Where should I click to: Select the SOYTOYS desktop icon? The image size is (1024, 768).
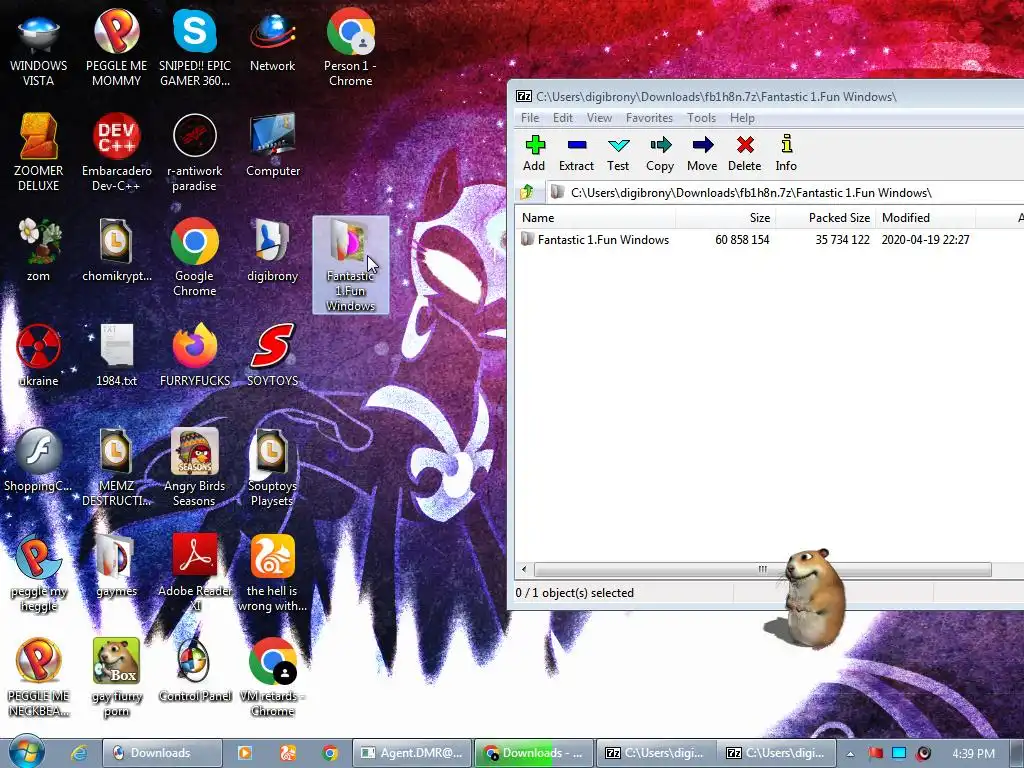click(272, 355)
